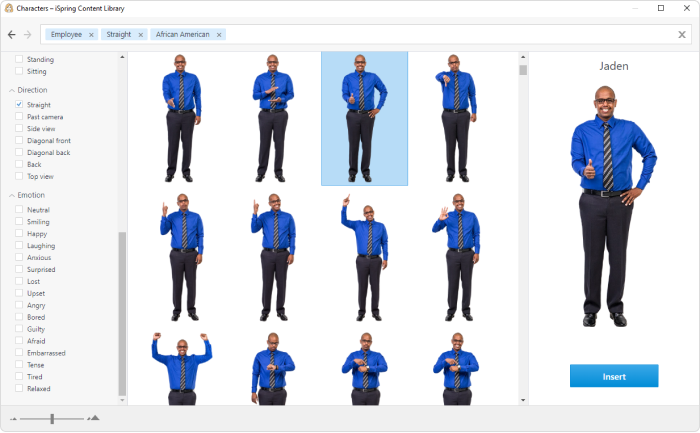Click the gallery scroll-down arrow
The height and width of the screenshot is (433, 700).
point(523,400)
